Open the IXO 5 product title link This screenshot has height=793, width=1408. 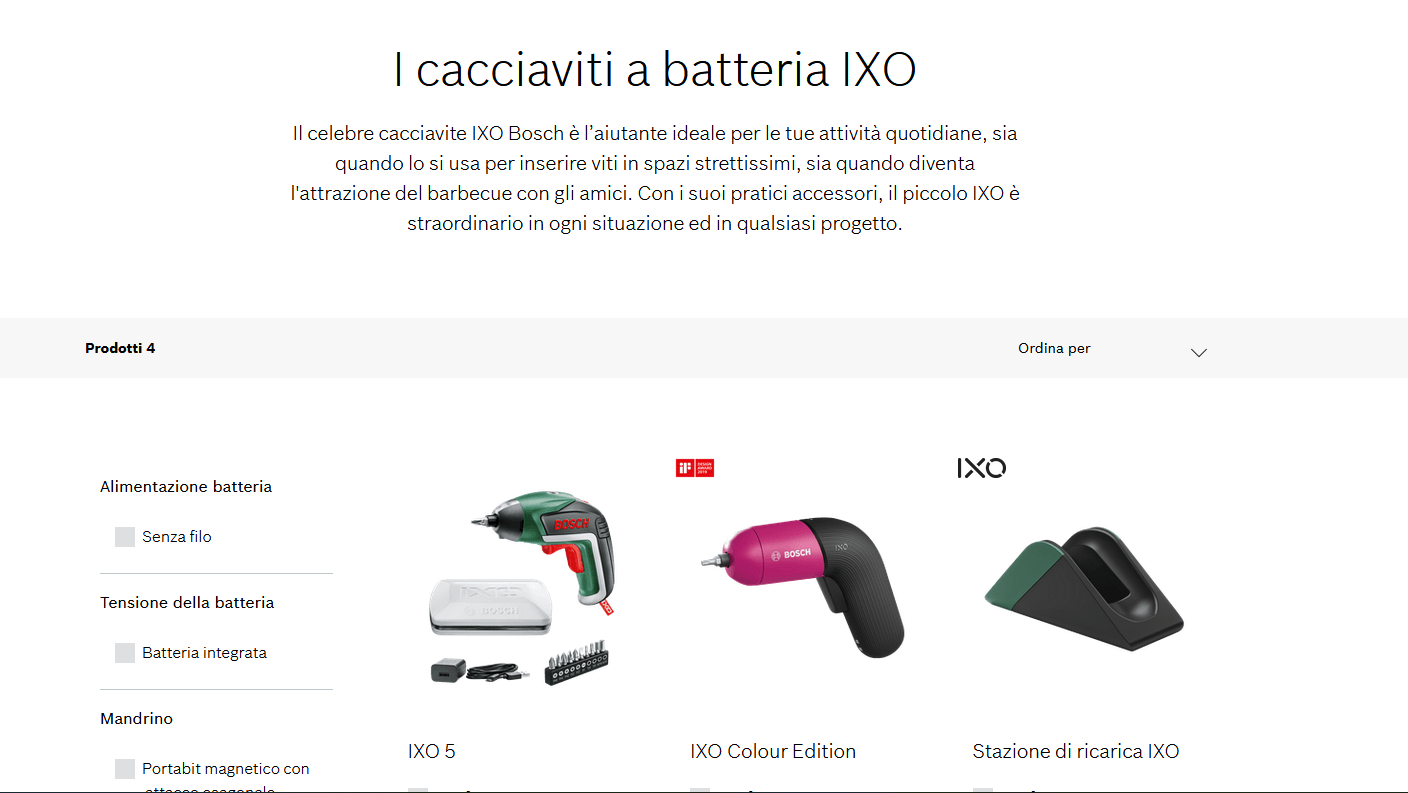click(x=431, y=751)
